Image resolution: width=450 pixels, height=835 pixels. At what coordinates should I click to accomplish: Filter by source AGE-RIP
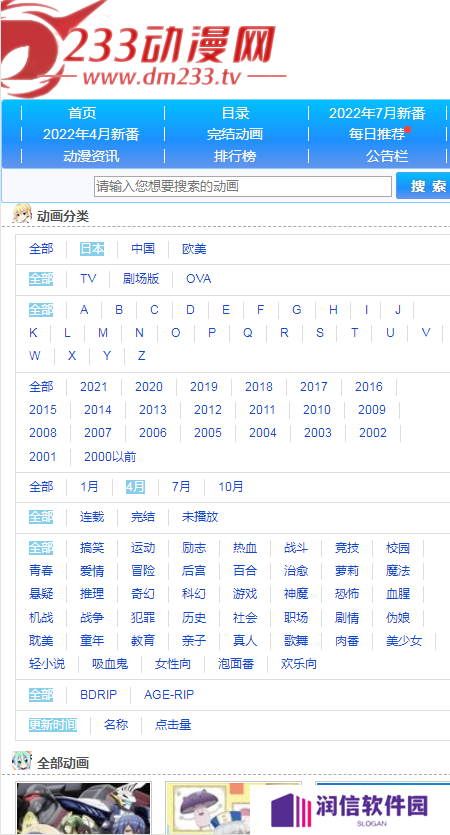[x=169, y=694]
